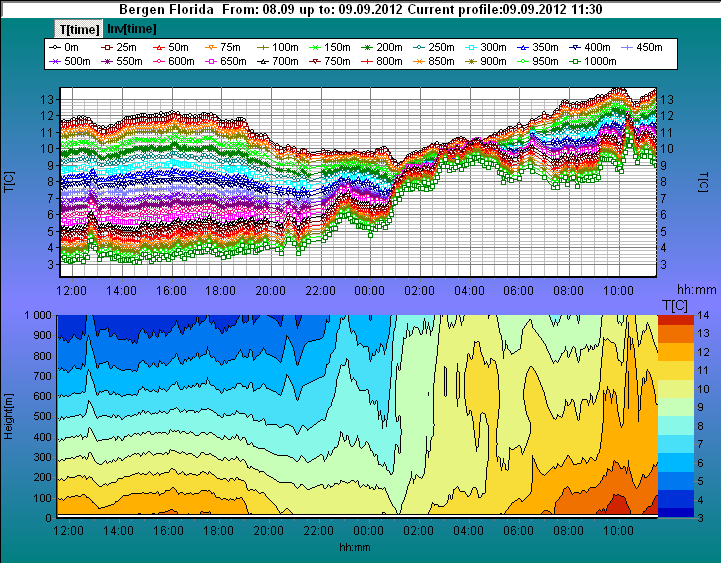The width and height of the screenshot is (721, 563).
Task: Switch to the Inv[time] tab
Action: coord(129,29)
